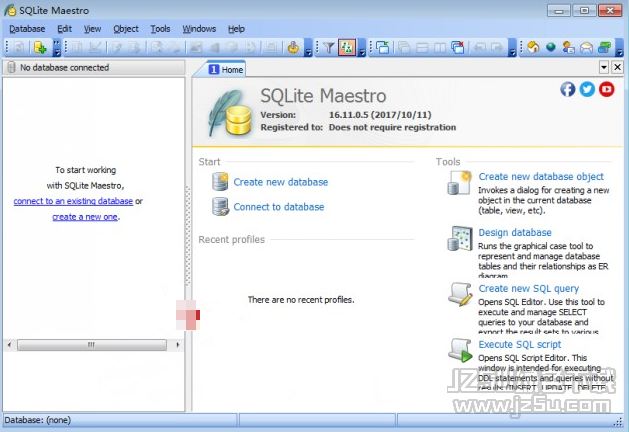This screenshot has height=432, width=629.
Task: Click 'create a new one' link
Action: [85, 217]
